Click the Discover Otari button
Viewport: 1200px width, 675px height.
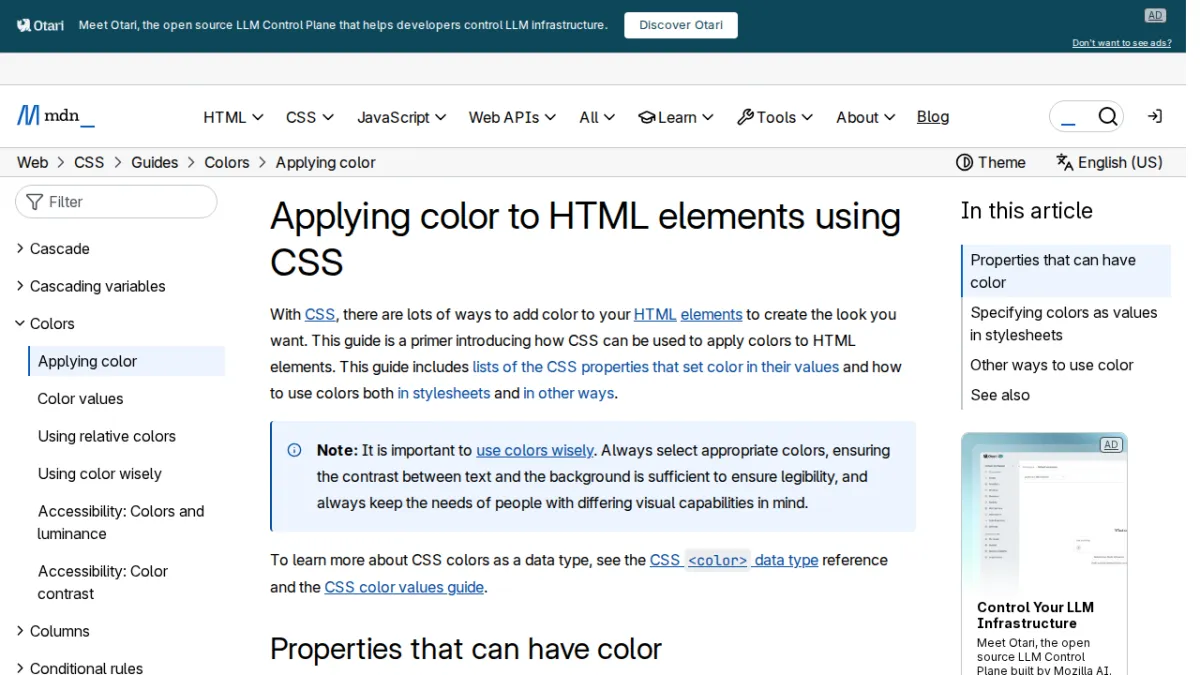(681, 25)
